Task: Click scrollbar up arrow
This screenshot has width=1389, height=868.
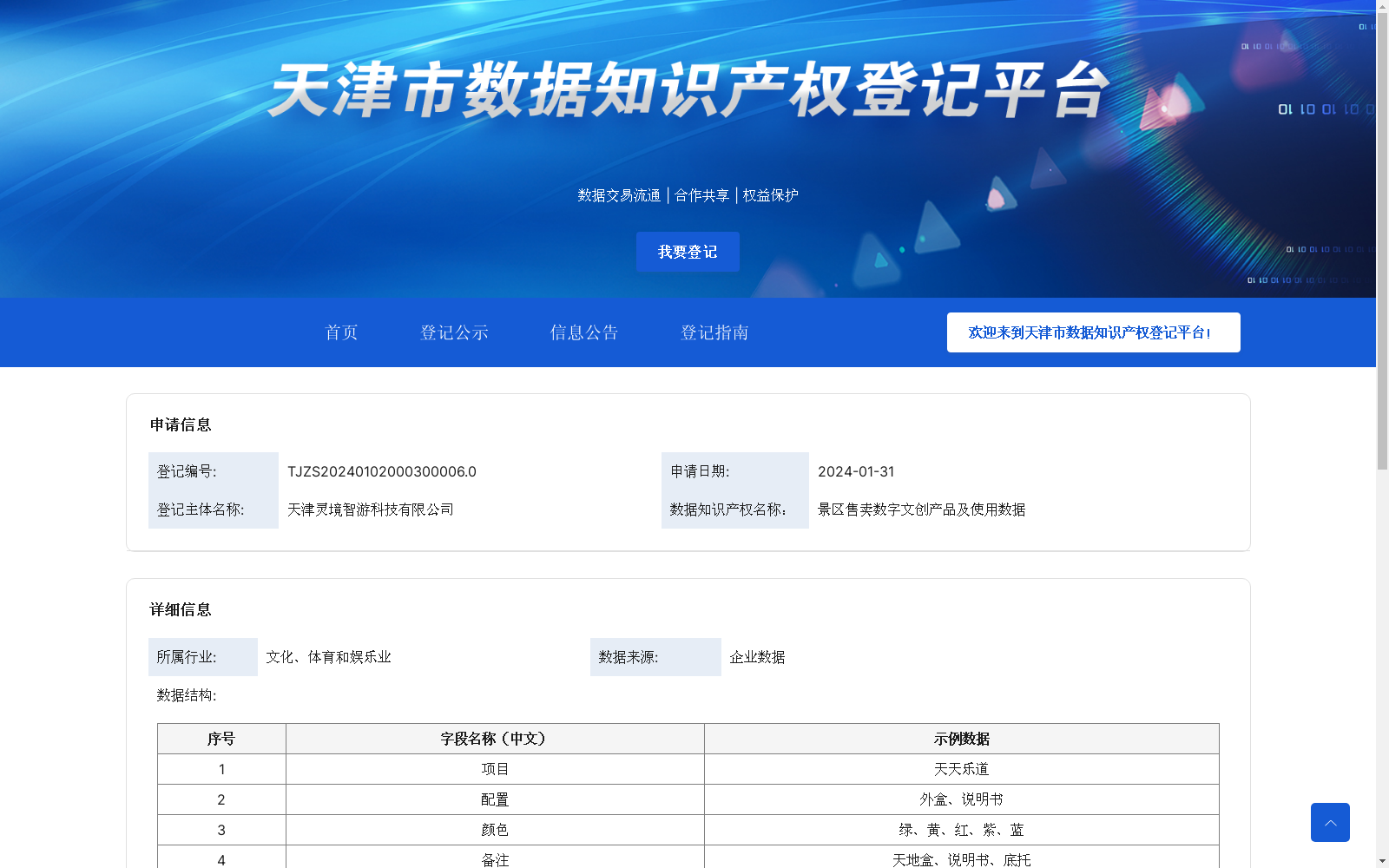Action: tap(1382, 5)
